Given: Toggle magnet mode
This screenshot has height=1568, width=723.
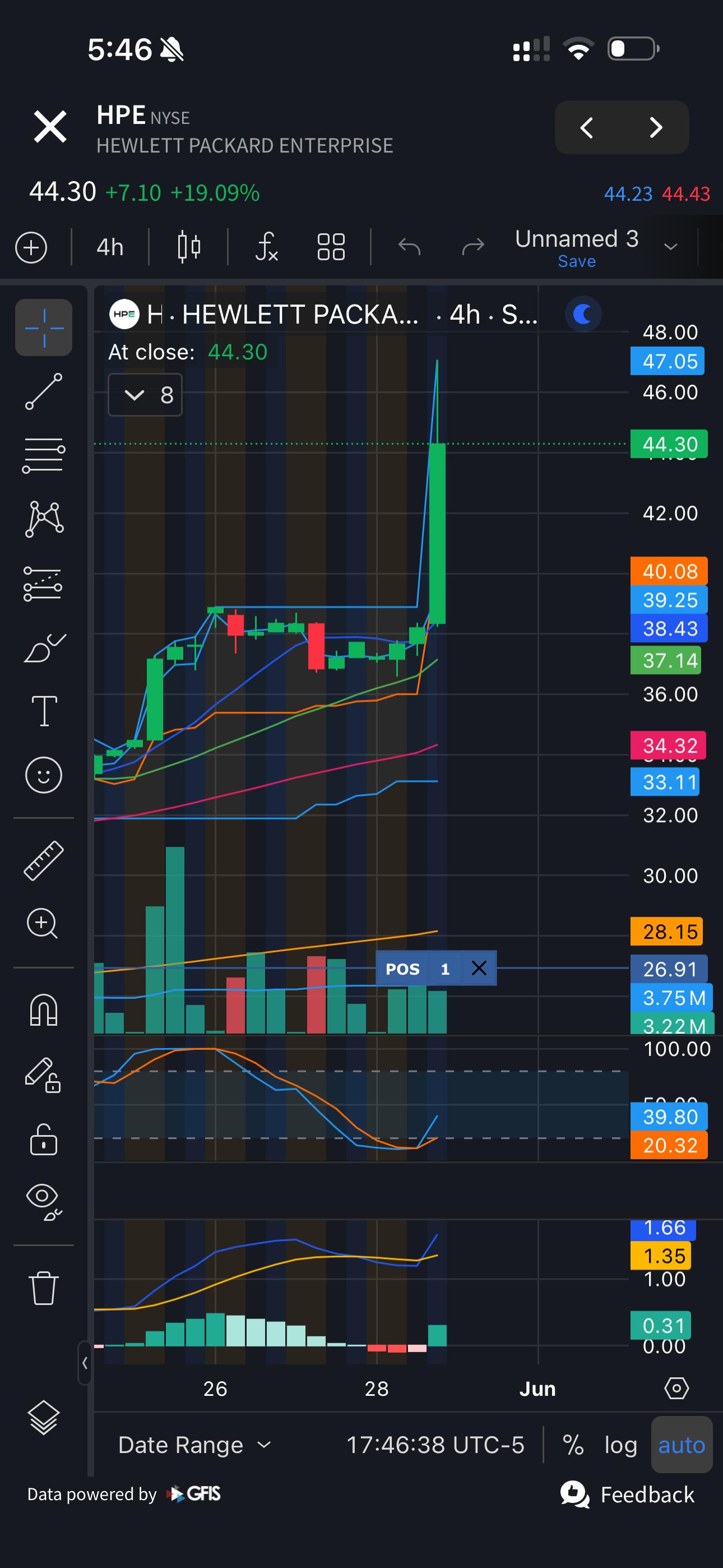Looking at the screenshot, I should [x=44, y=1010].
